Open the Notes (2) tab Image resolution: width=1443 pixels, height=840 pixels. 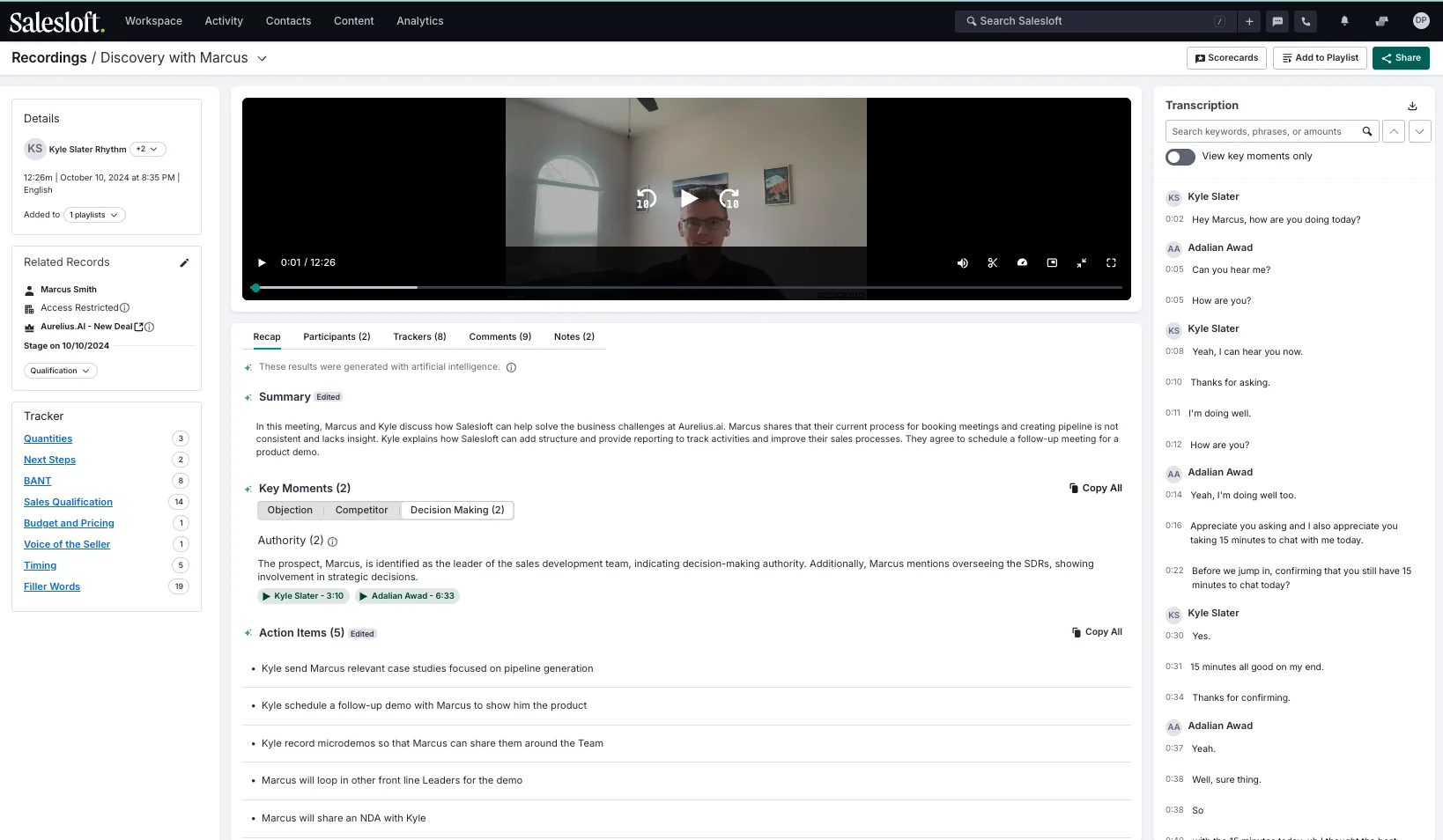click(574, 336)
